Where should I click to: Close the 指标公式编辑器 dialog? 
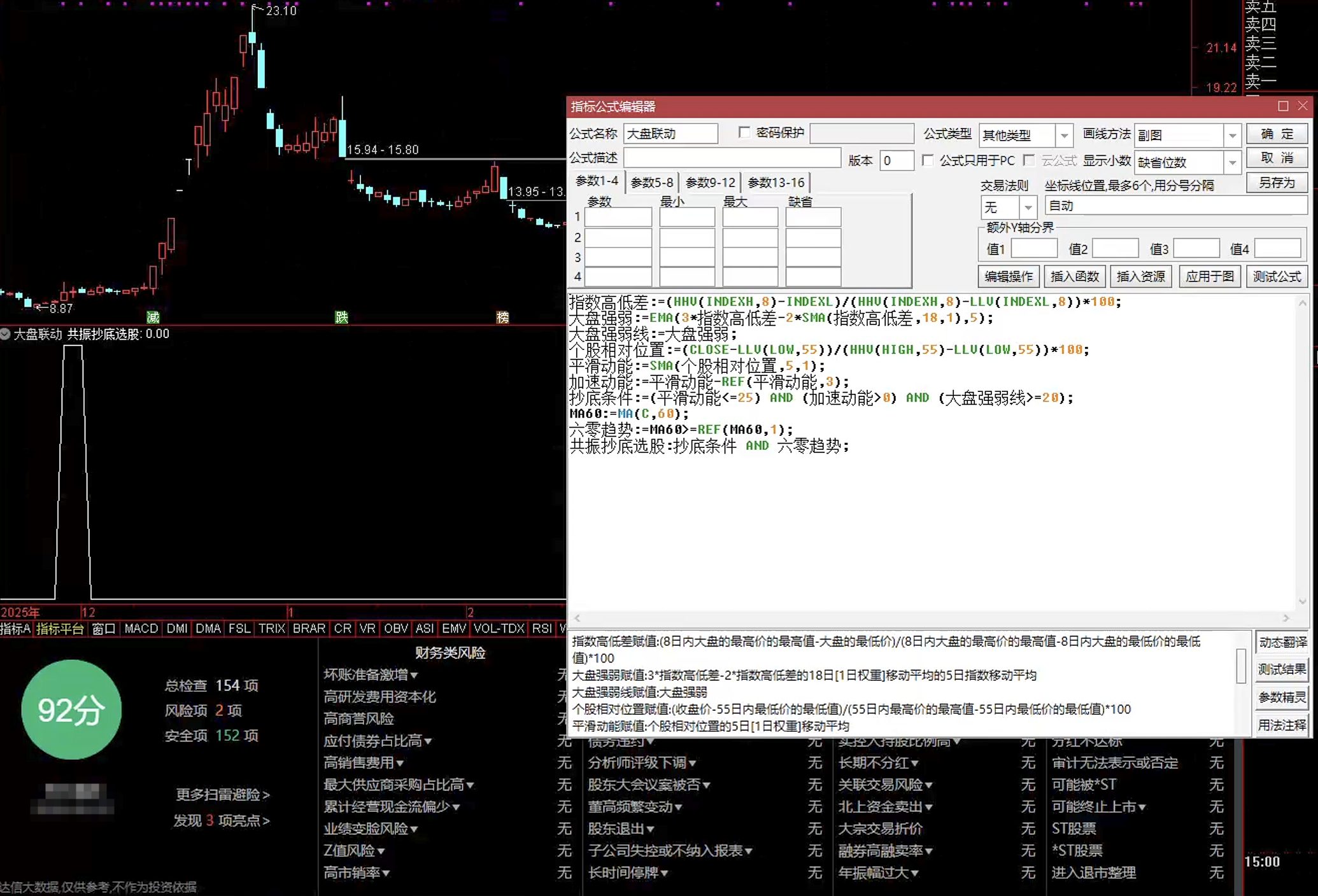click(x=1303, y=106)
